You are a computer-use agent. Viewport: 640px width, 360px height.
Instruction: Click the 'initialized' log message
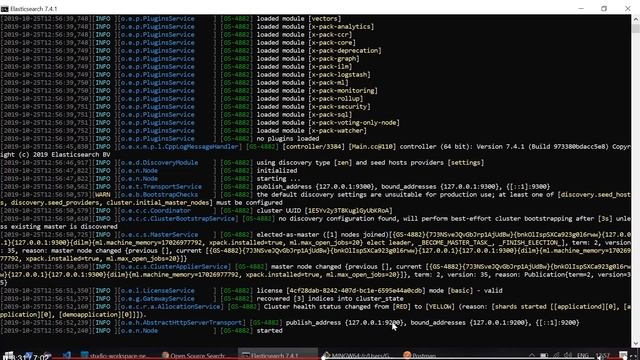[277, 171]
